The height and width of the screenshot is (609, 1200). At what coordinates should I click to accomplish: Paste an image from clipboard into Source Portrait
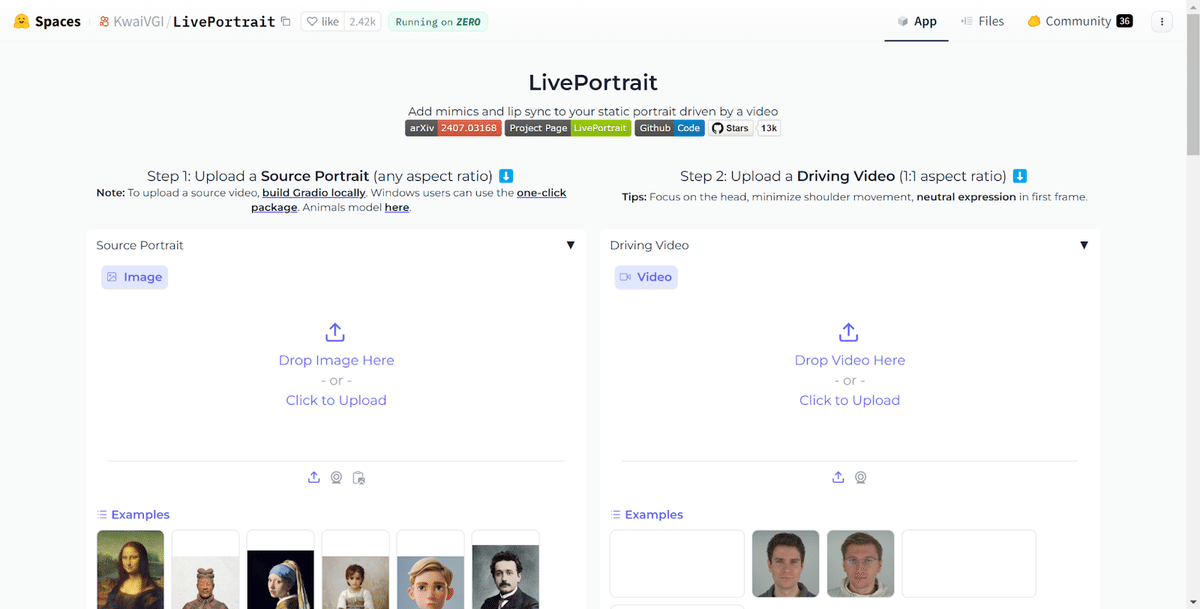359,477
